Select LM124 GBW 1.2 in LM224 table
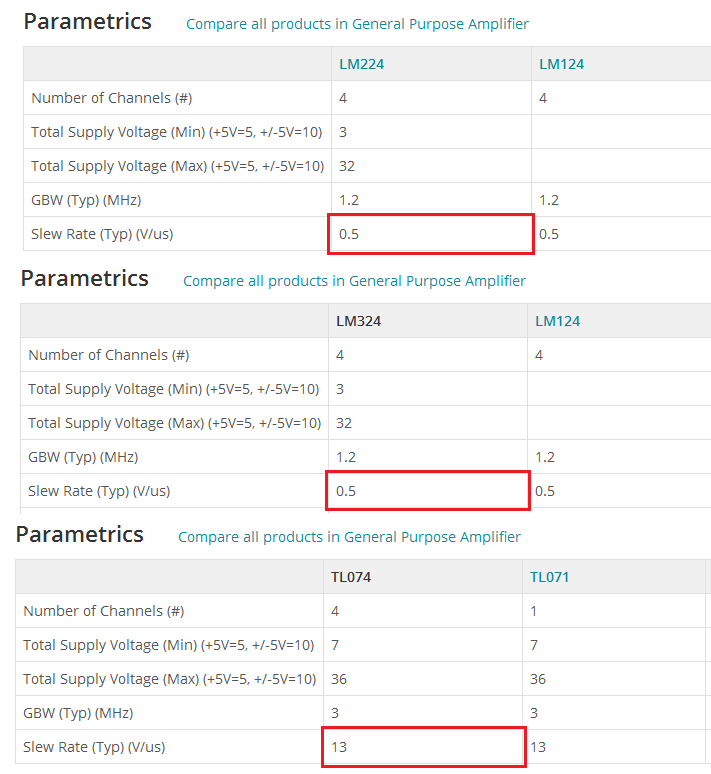This screenshot has height=774, width=711. 549,200
